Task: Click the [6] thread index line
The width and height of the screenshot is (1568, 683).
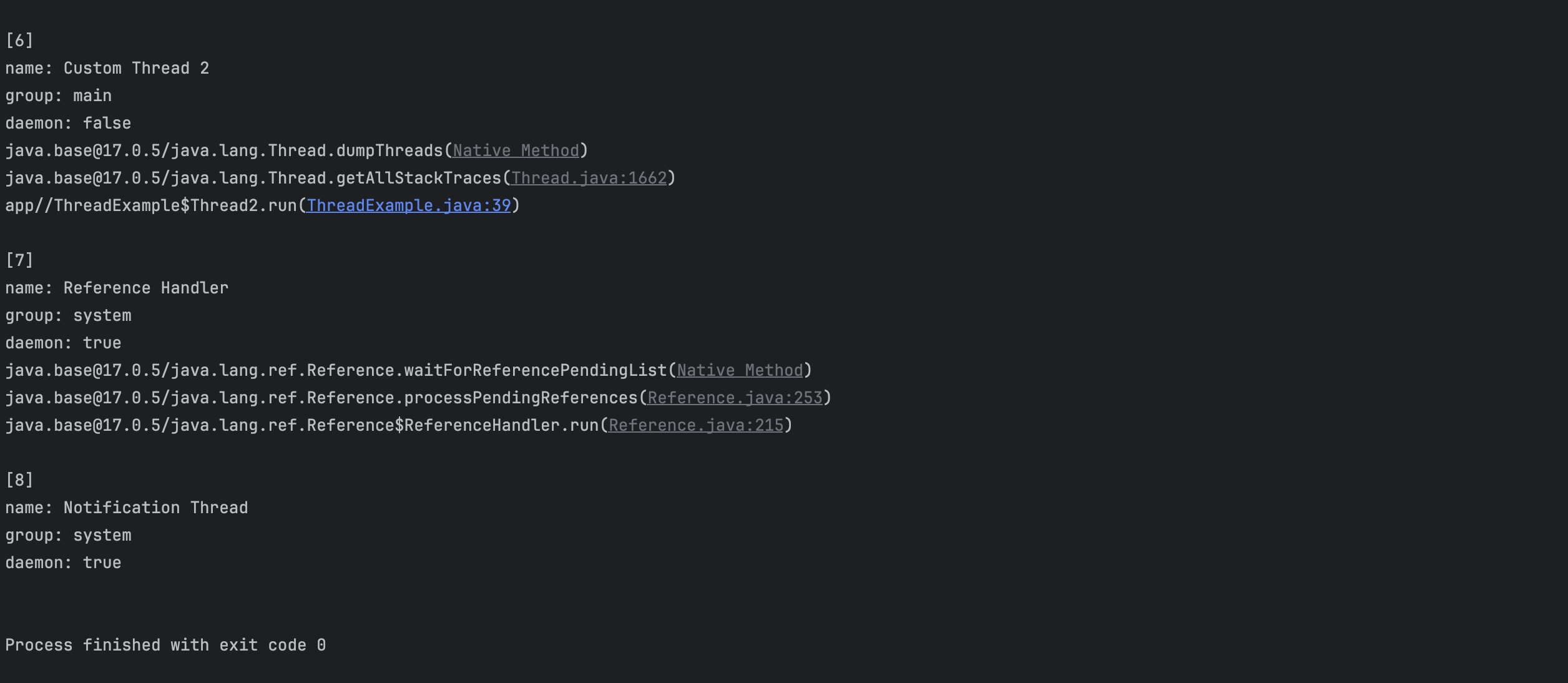Action: coord(19,41)
